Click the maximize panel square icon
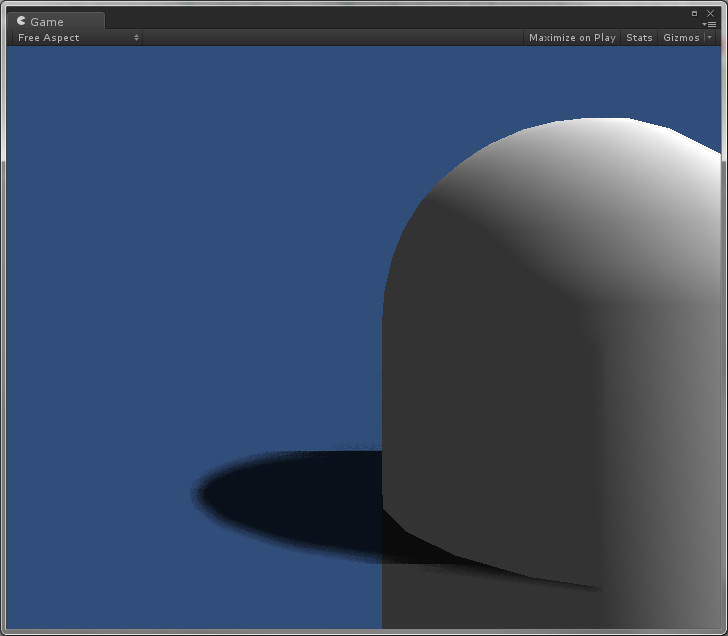This screenshot has width=728, height=636. point(694,13)
